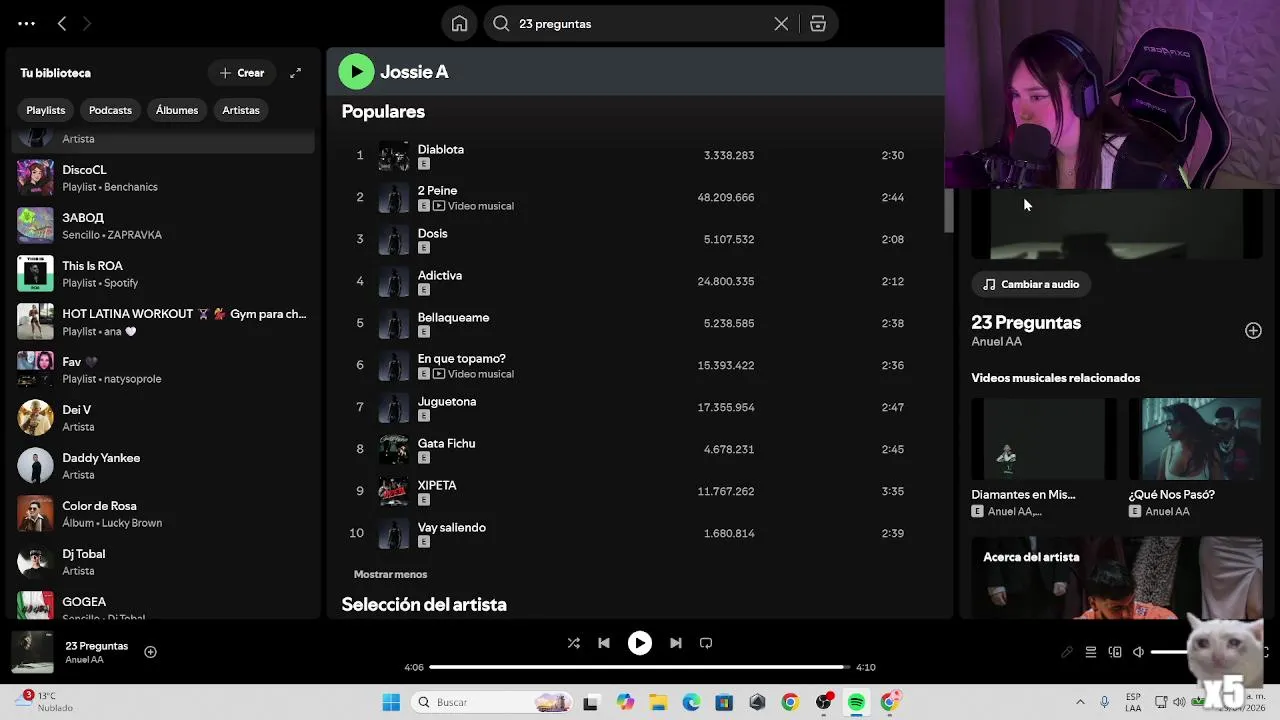Select the song Juguetona
The height and width of the screenshot is (720, 1280).
(446, 401)
